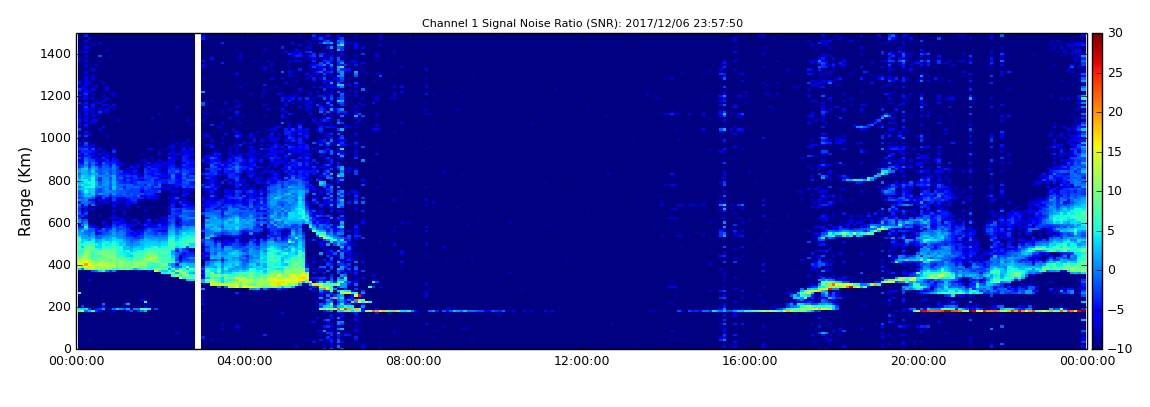Click the 1400 tick label on range axis
Viewport: 1150px width, 407px height.
[x=56, y=54]
